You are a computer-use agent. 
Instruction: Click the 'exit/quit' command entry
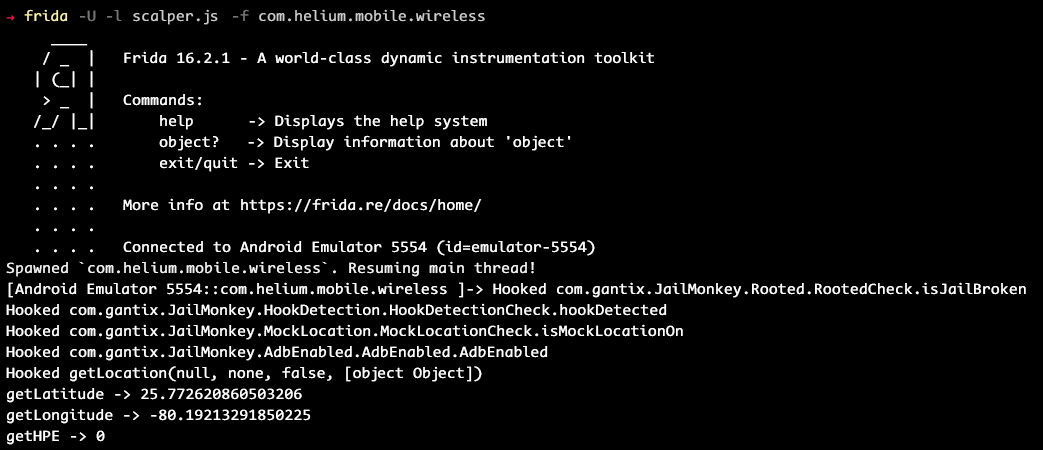coord(198,163)
